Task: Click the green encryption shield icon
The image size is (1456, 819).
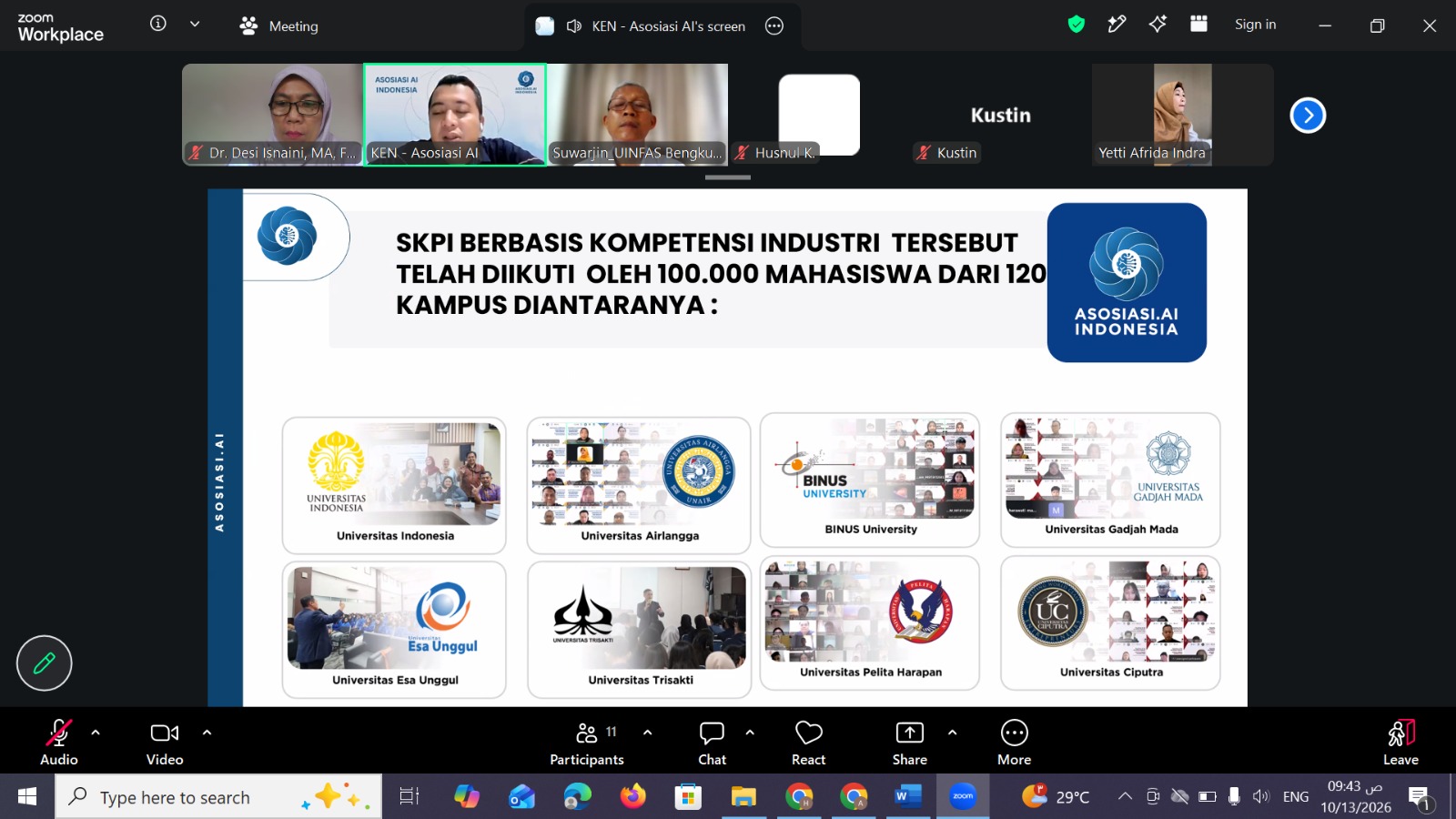Action: click(1077, 25)
